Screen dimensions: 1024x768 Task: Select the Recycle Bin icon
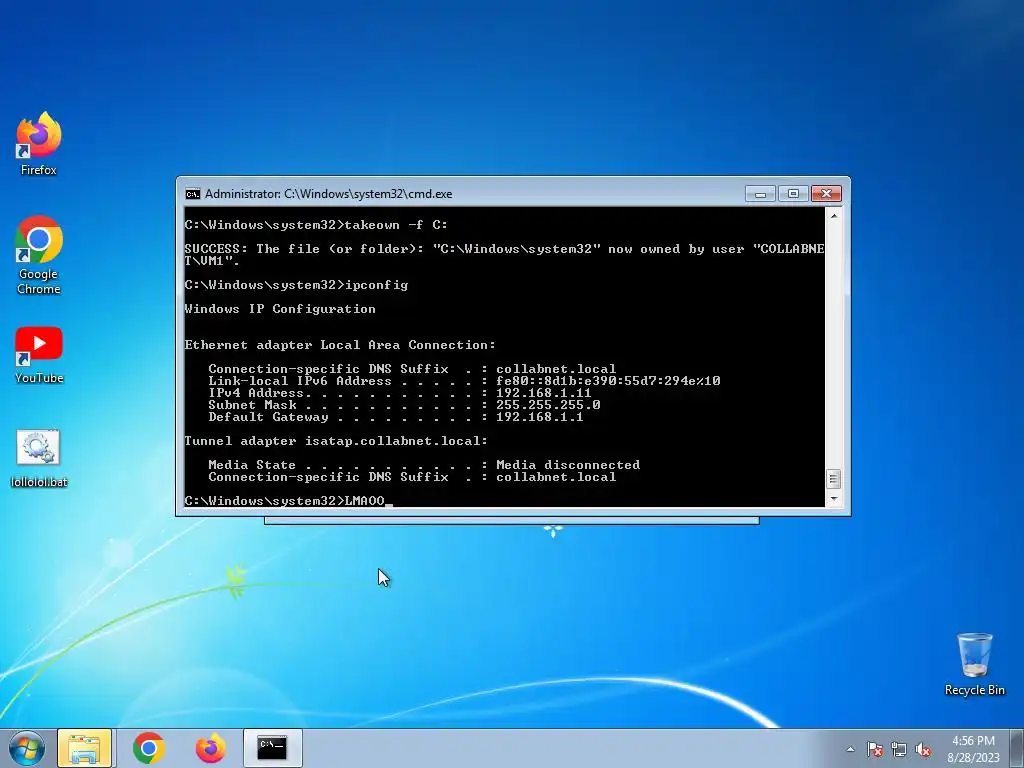pos(974,664)
